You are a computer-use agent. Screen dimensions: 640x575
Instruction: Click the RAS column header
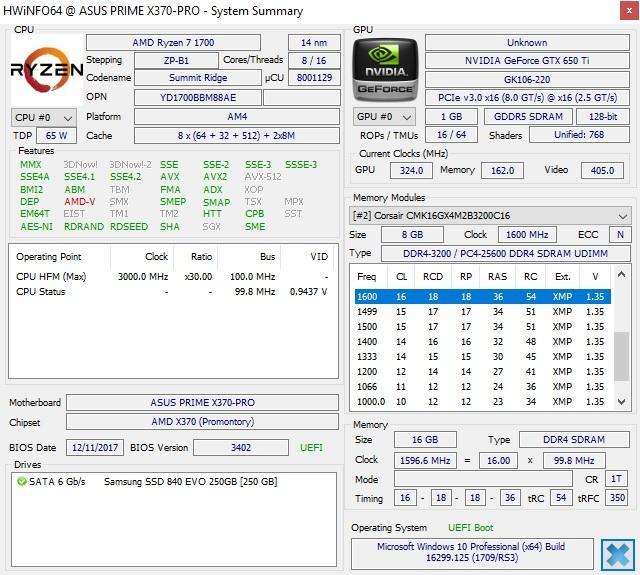click(498, 277)
